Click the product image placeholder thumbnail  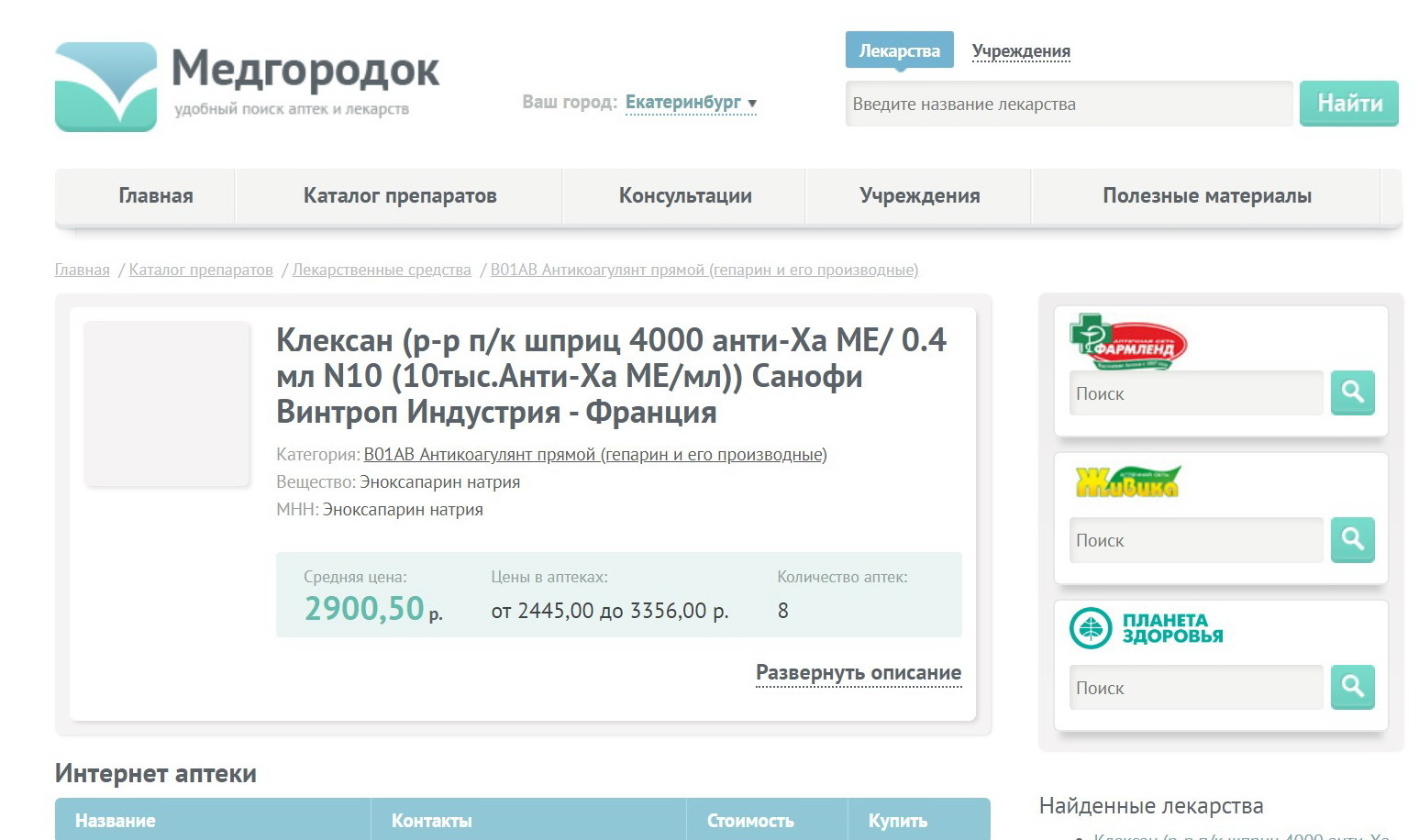pyautogui.click(x=167, y=403)
